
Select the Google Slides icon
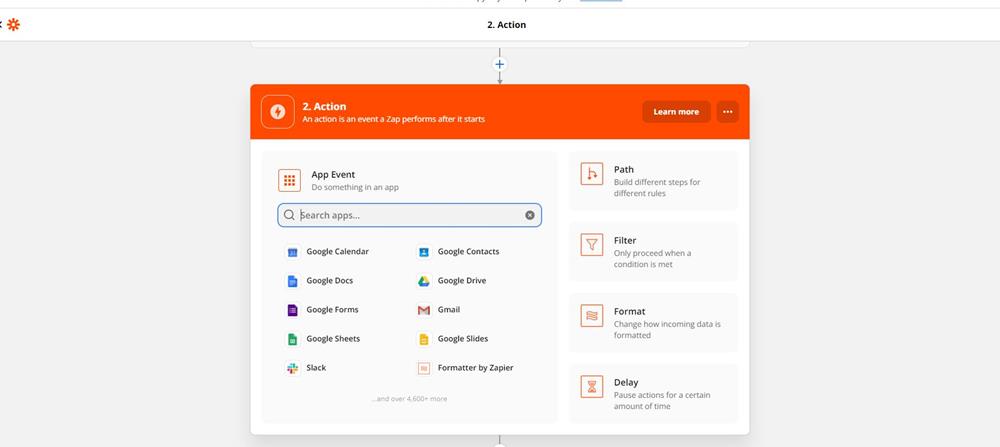(424, 339)
